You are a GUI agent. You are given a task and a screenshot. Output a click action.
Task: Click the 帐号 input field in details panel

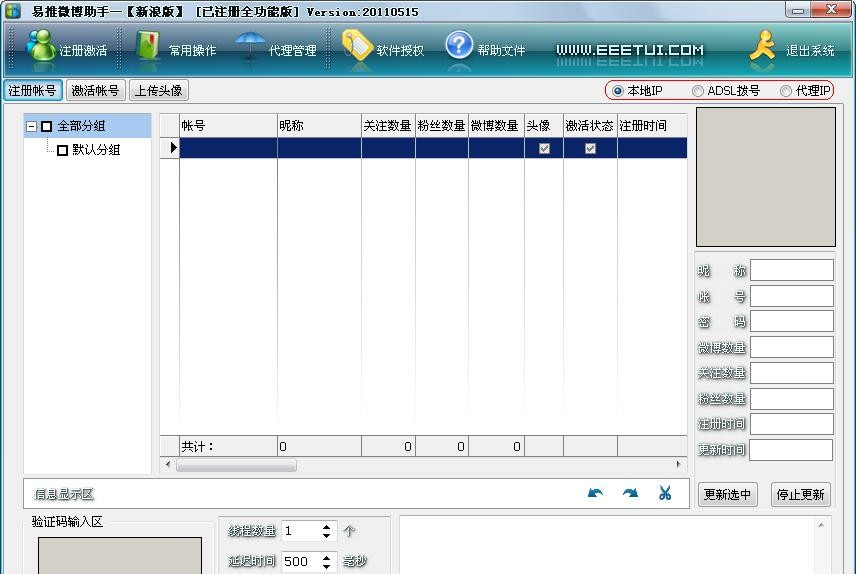(792, 296)
